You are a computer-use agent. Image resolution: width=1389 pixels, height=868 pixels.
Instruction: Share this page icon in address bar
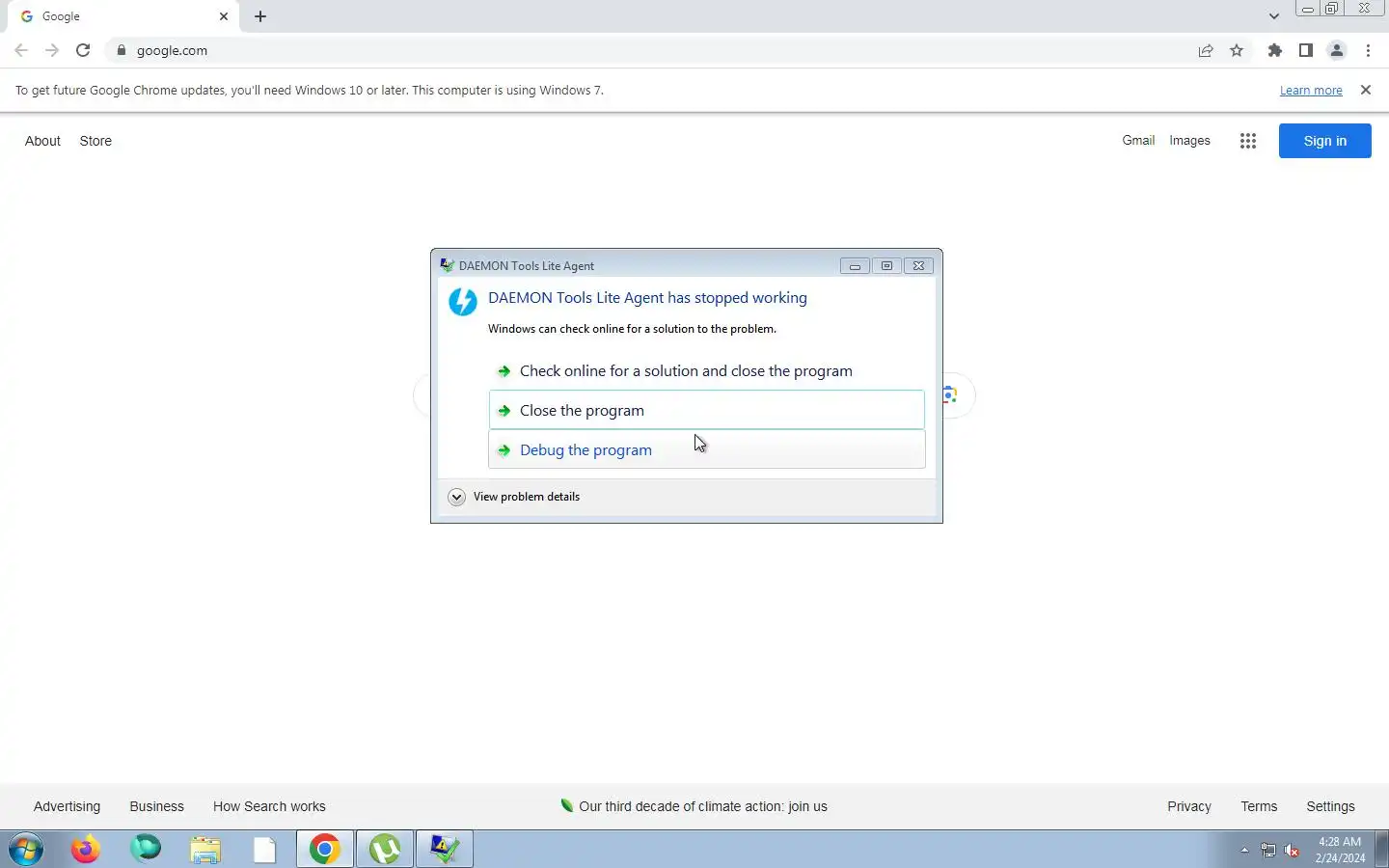[1206, 50]
